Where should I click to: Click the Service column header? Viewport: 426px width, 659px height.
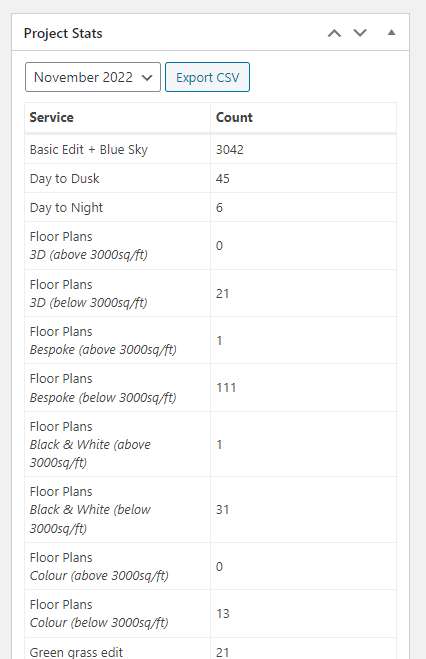coord(52,117)
